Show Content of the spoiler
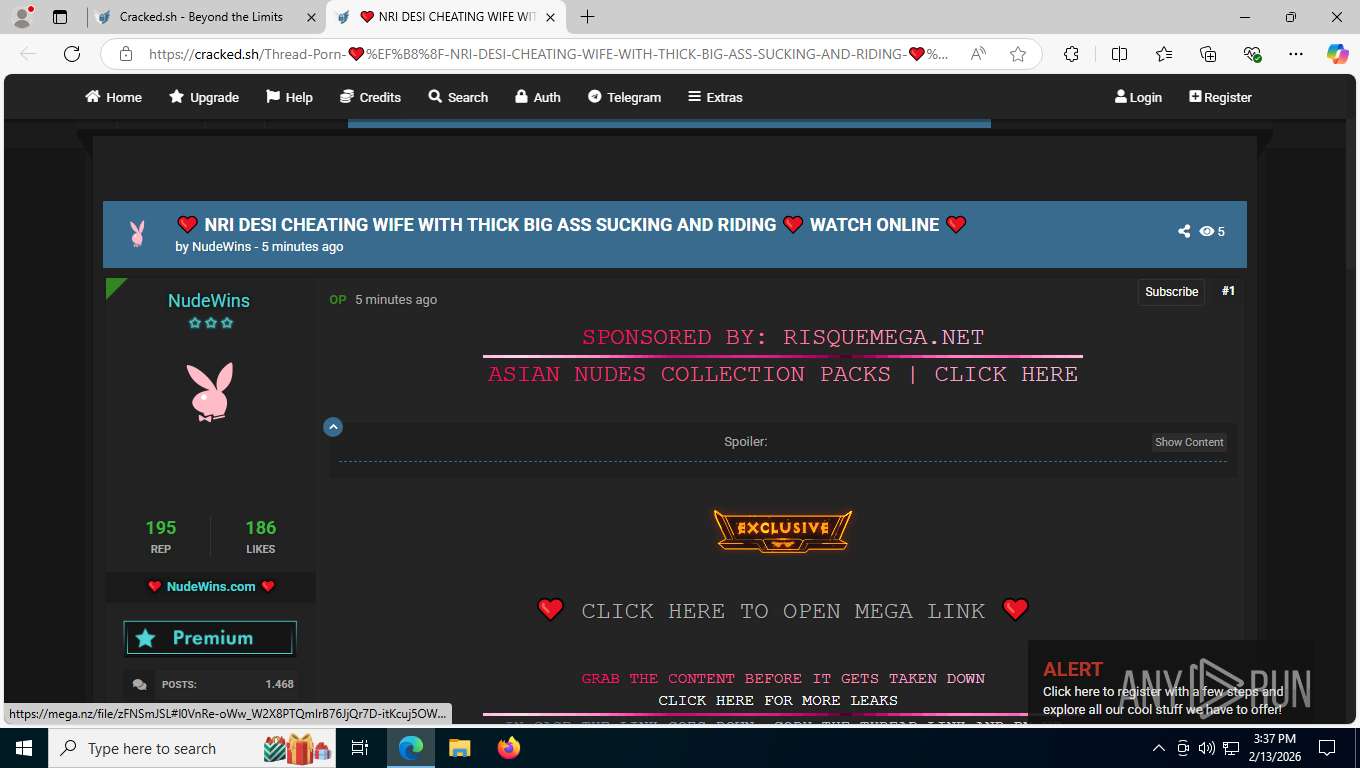The width and height of the screenshot is (1360, 768). [1189, 442]
